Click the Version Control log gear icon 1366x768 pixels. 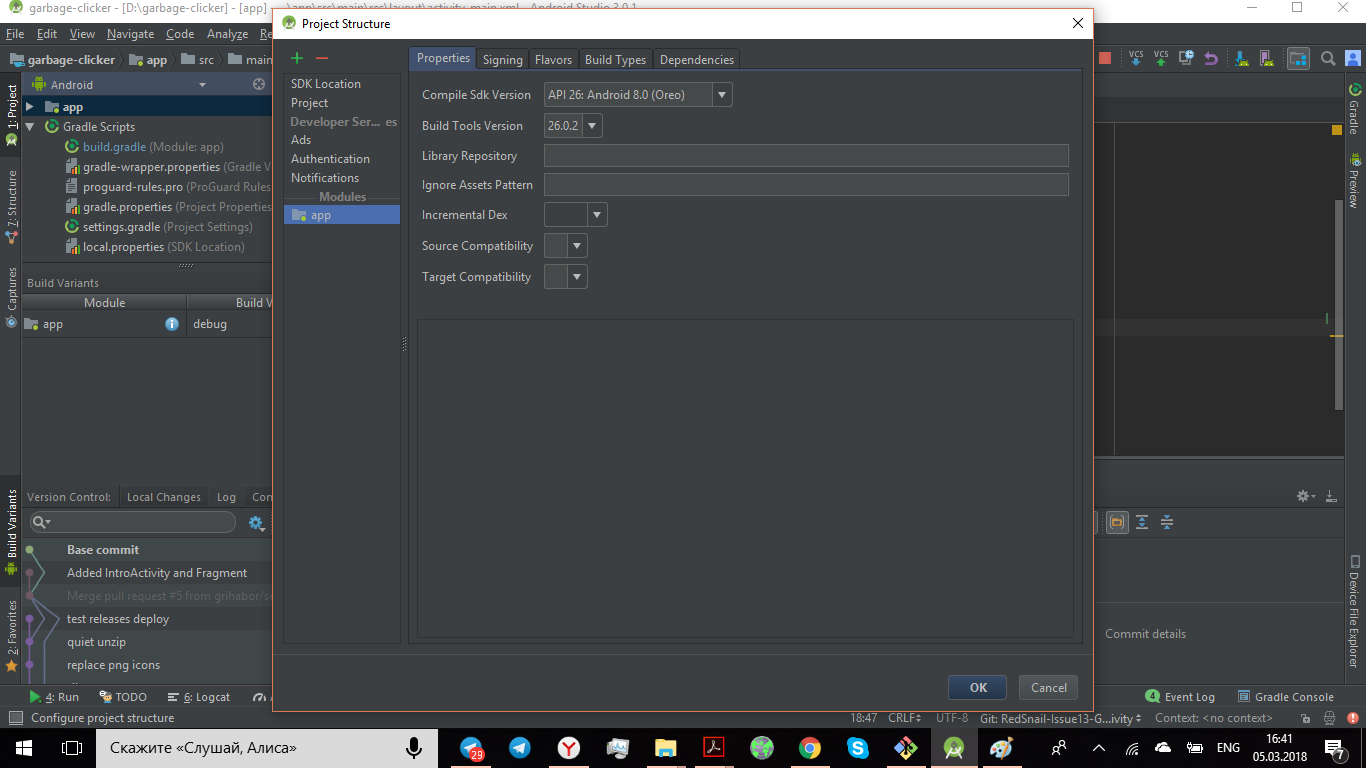256,522
